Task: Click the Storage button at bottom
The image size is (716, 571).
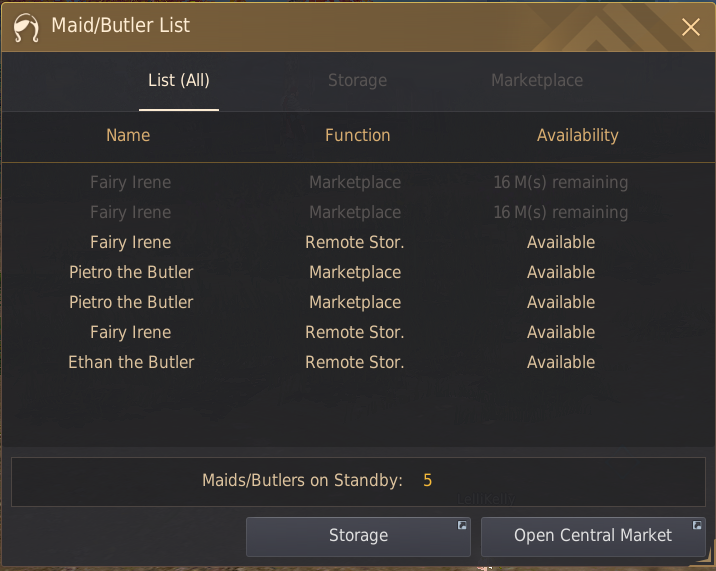Action: tap(358, 536)
